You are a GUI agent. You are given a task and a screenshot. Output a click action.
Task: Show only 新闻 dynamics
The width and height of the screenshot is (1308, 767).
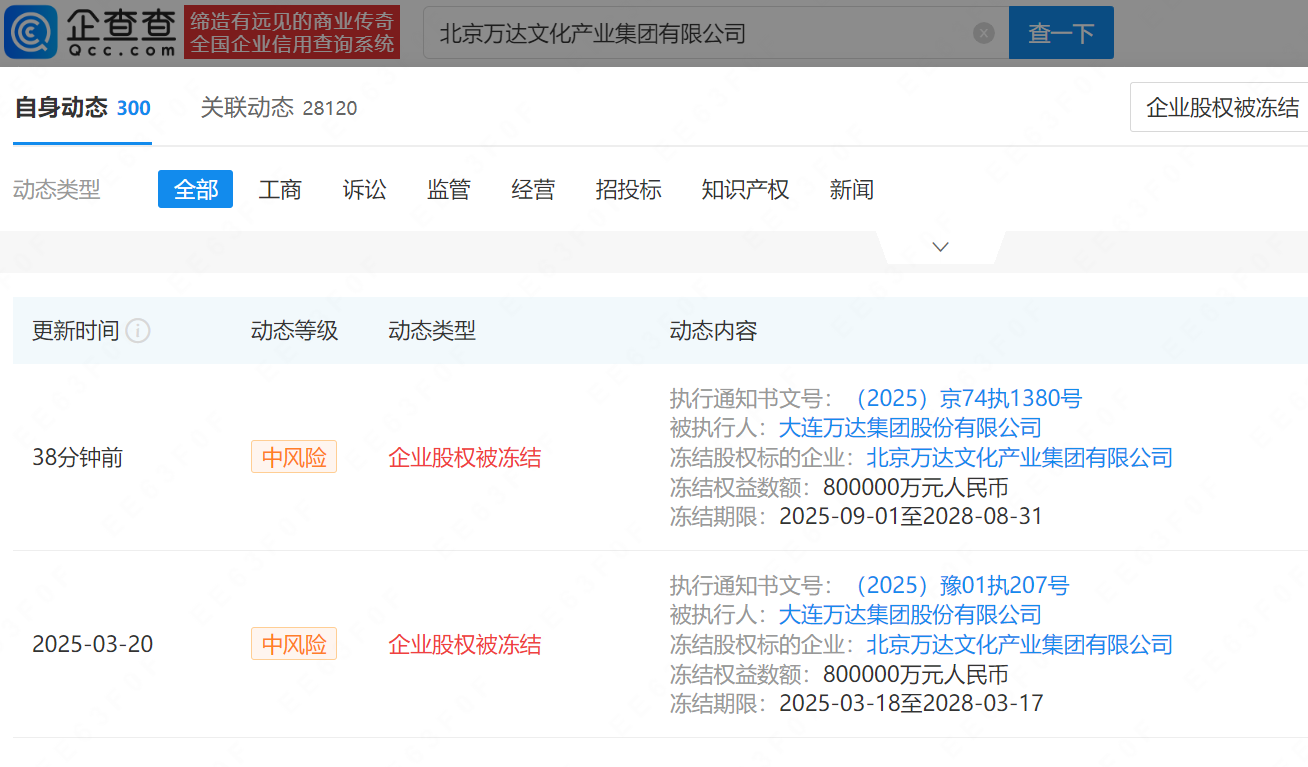[x=851, y=189]
